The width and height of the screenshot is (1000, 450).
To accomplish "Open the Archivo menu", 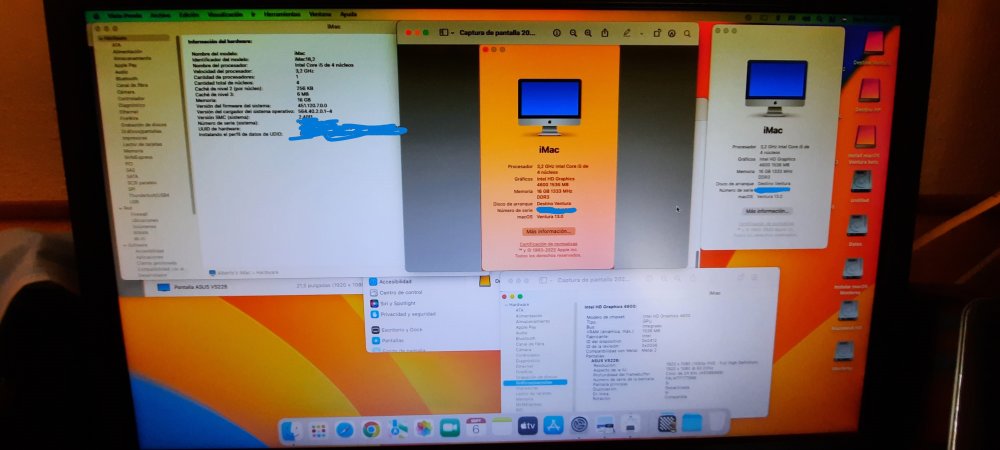I will 161,14.
